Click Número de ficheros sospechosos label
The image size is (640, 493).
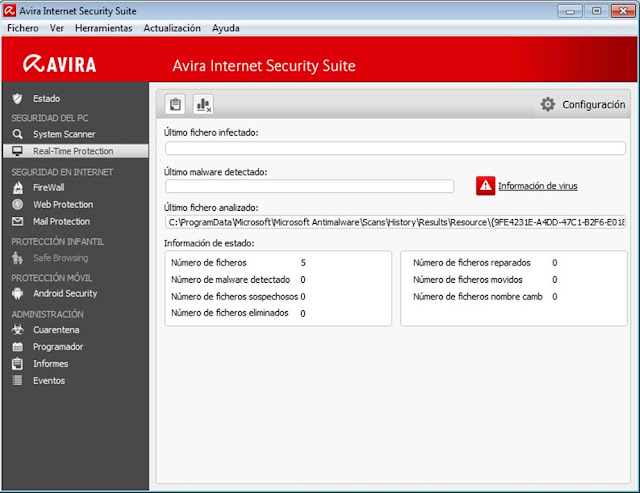point(234,297)
